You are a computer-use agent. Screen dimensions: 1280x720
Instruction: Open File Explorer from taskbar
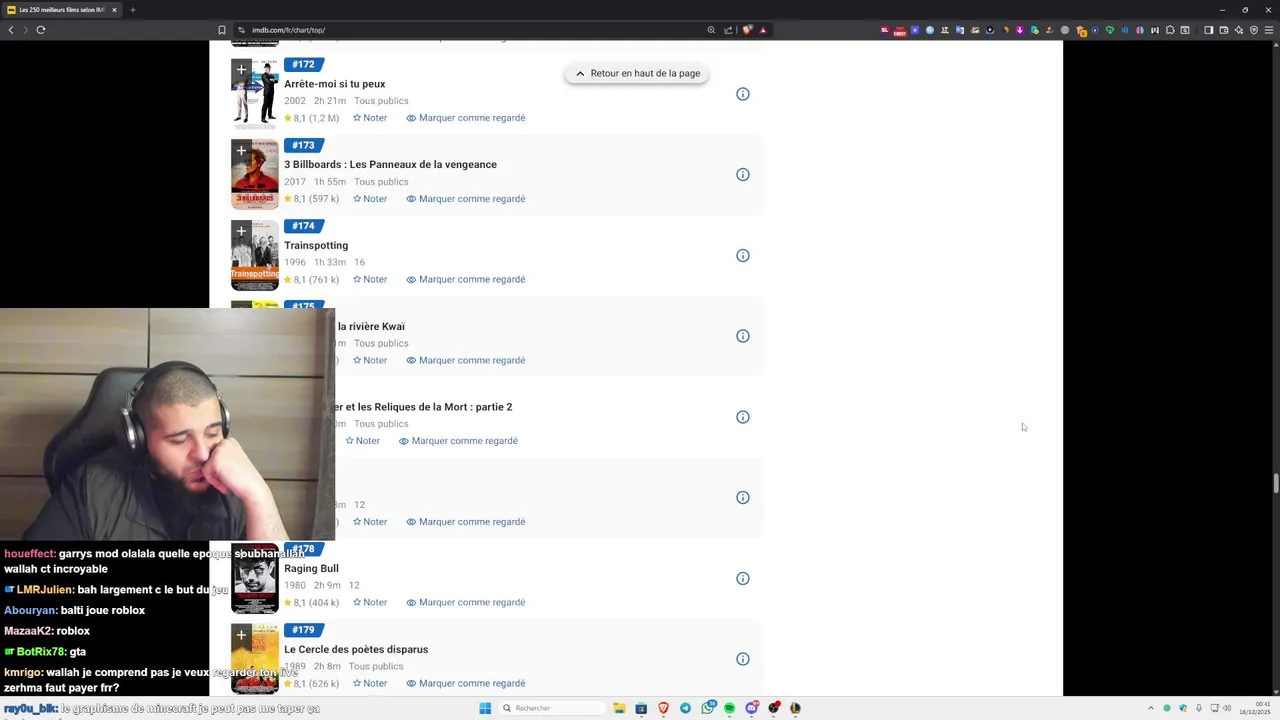point(619,708)
